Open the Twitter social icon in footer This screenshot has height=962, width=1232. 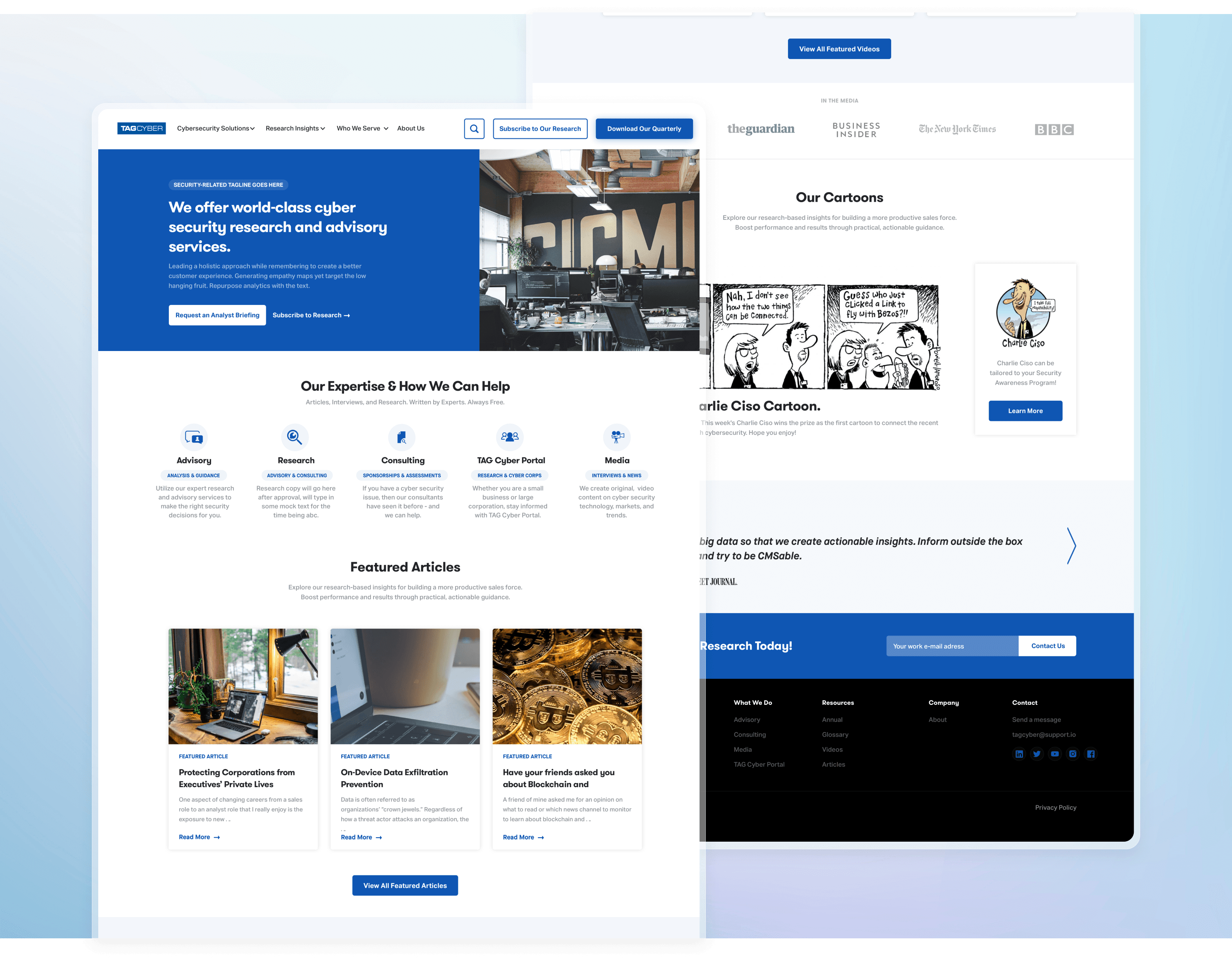click(x=1037, y=754)
